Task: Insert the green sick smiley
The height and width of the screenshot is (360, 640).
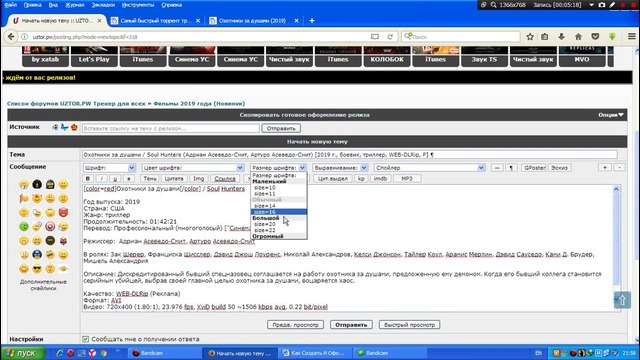Action: pyautogui.click(x=24, y=227)
